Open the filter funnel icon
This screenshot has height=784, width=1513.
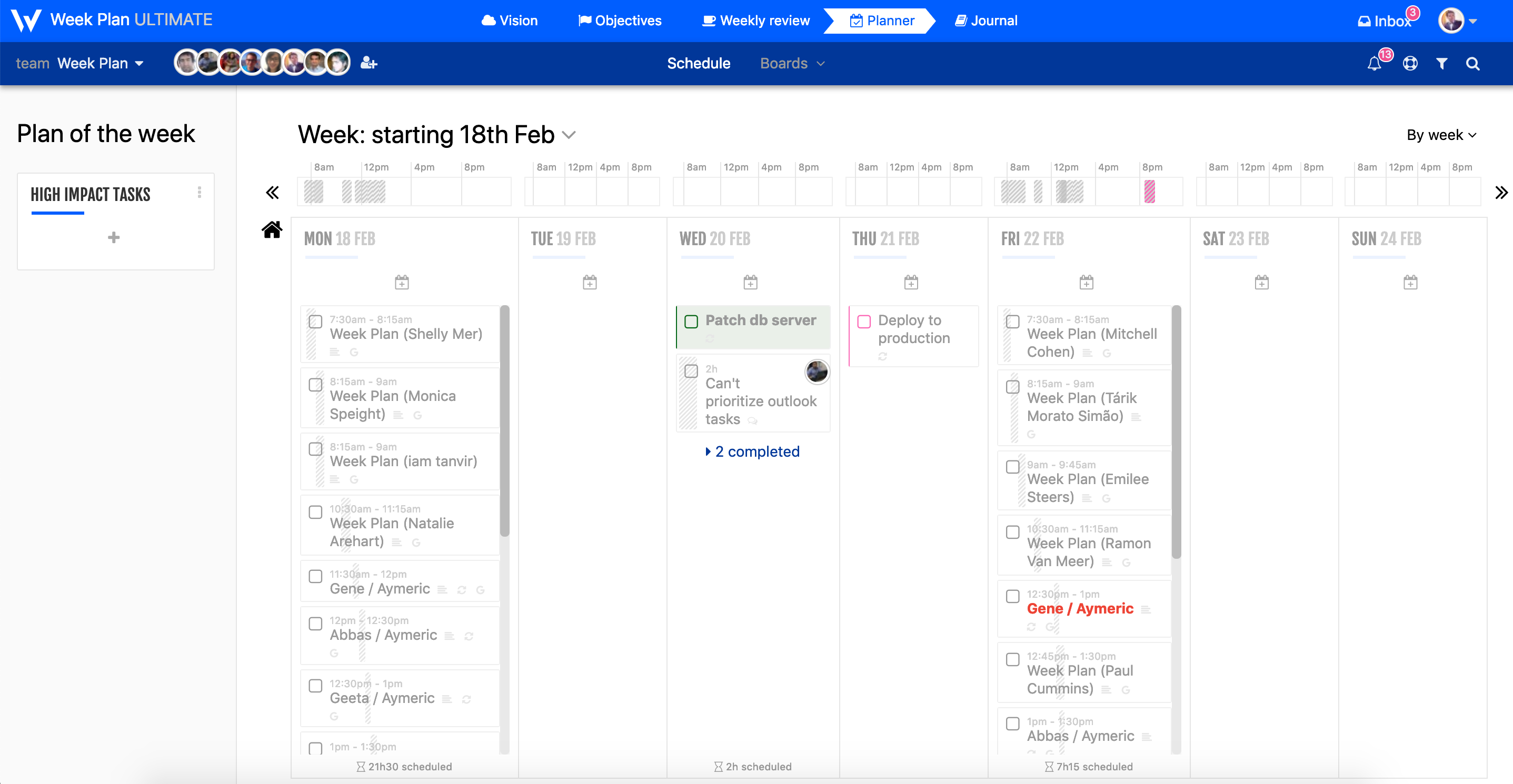click(1441, 63)
